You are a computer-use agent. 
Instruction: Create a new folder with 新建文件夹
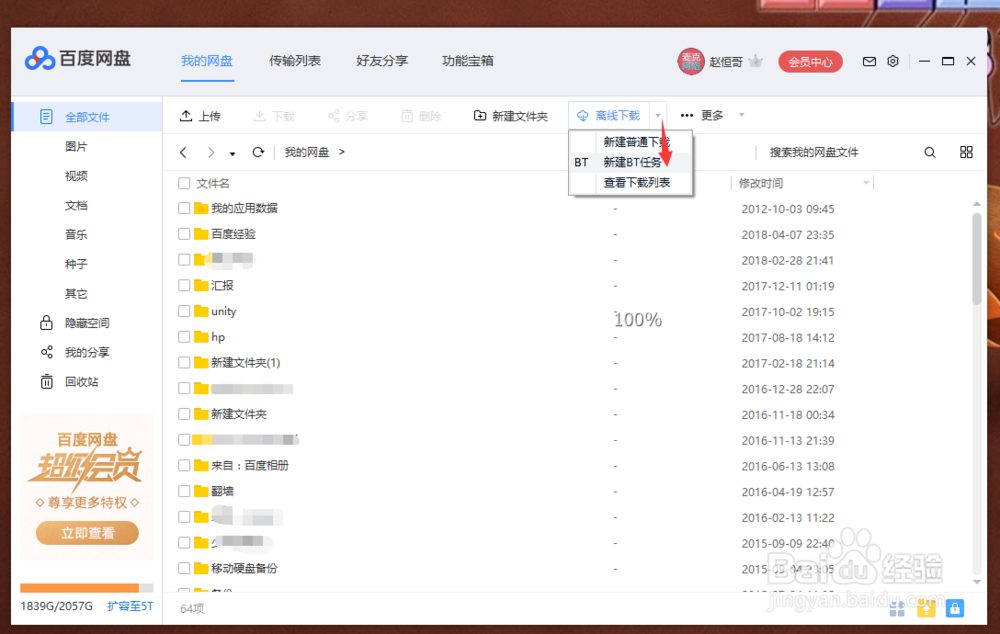coord(511,115)
